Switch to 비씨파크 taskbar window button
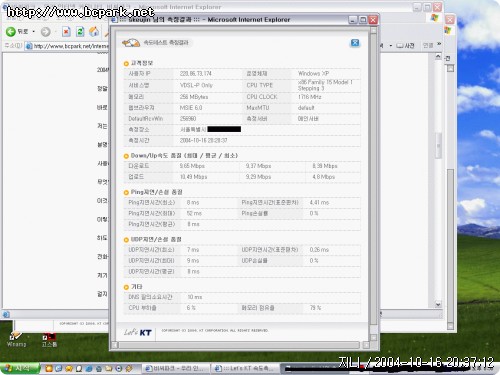500x375 pixels. tap(177, 369)
